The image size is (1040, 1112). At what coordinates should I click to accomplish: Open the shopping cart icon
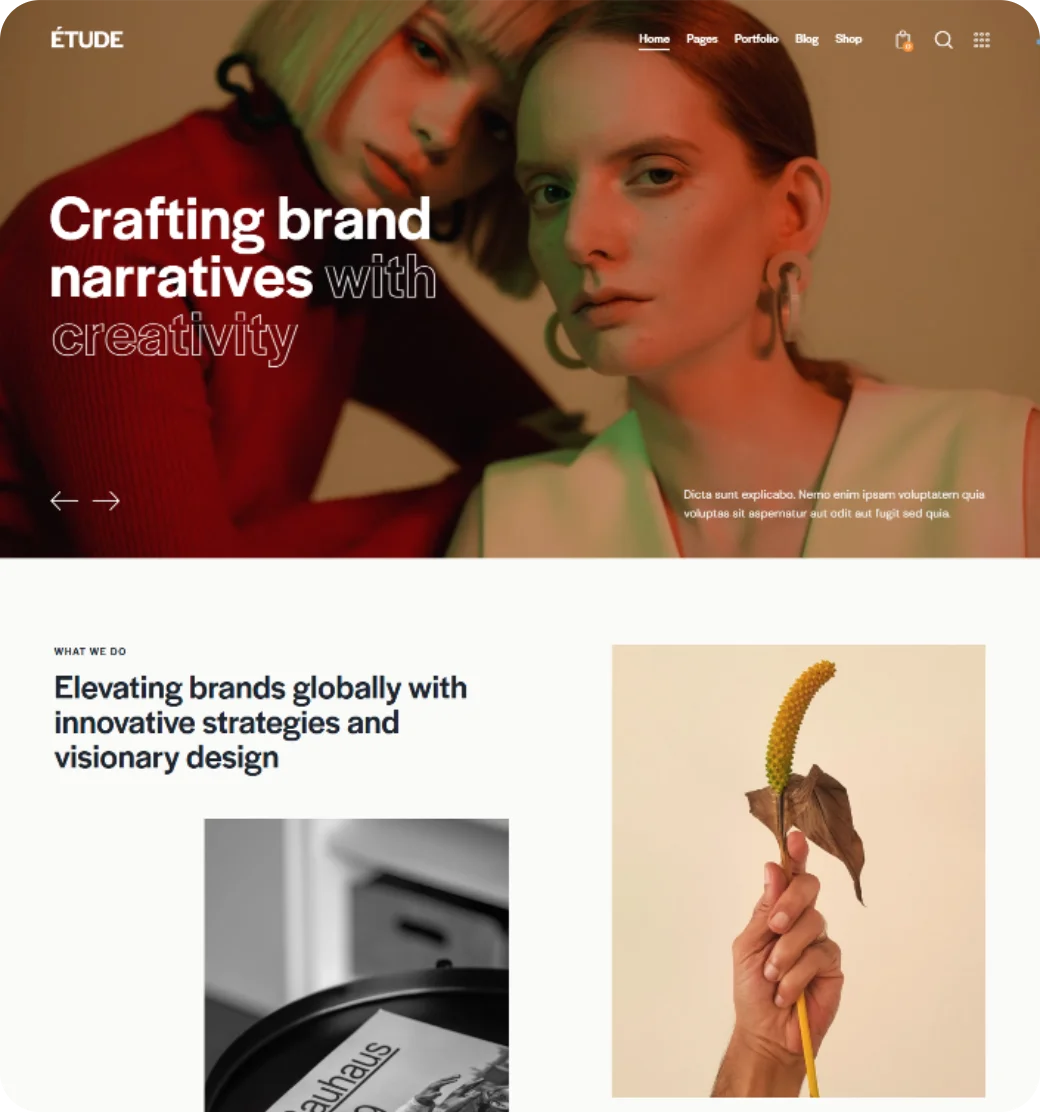[x=903, y=40]
